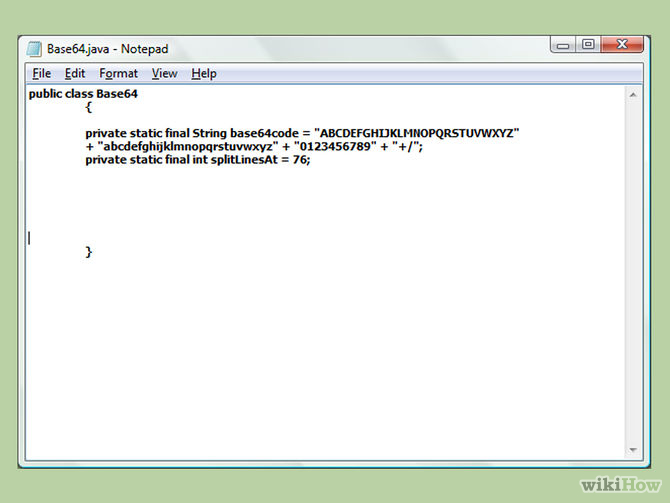Click the '"abcdefghijklmnopqrstuvwxyz"' string line

click(254, 147)
